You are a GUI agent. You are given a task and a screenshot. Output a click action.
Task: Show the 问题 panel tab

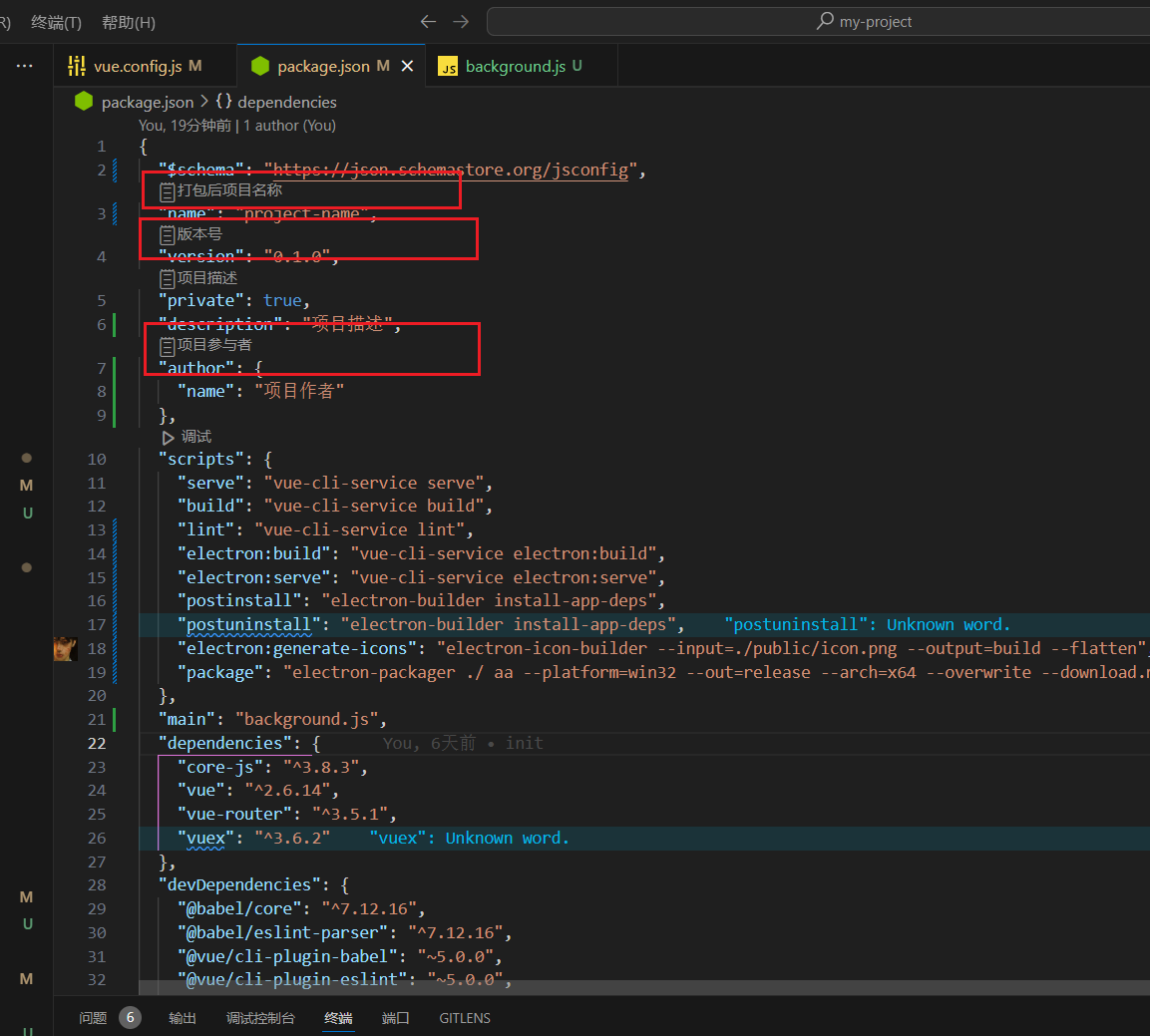coord(93,1018)
